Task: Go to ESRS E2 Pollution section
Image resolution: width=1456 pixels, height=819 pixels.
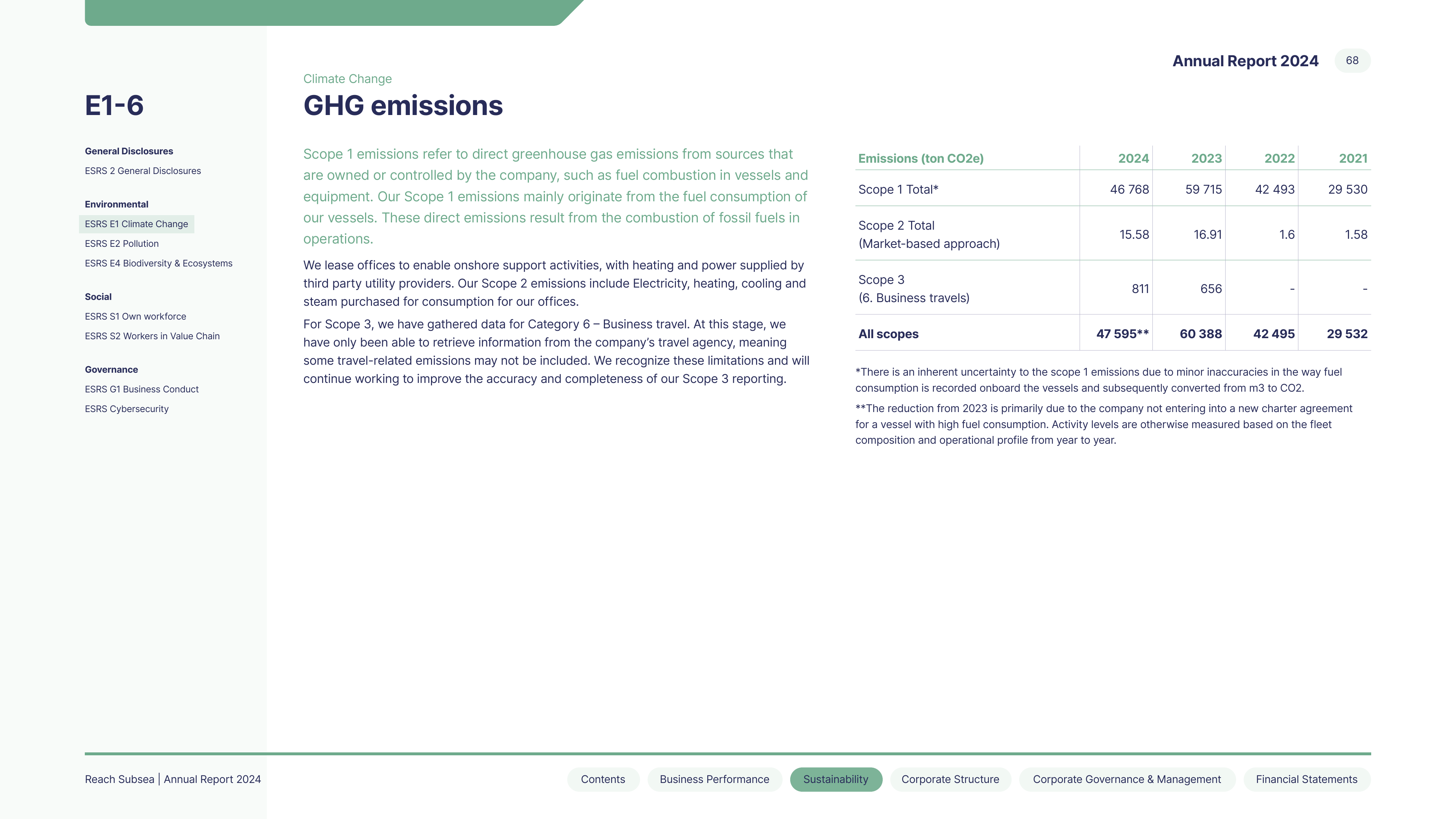Action: [x=122, y=244]
